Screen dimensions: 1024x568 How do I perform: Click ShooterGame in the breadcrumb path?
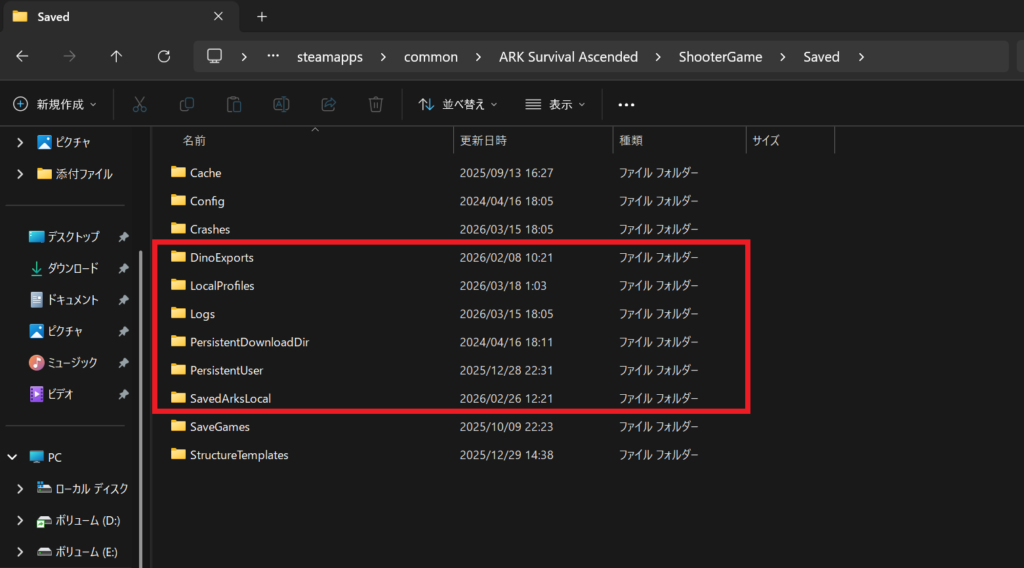[x=720, y=57]
